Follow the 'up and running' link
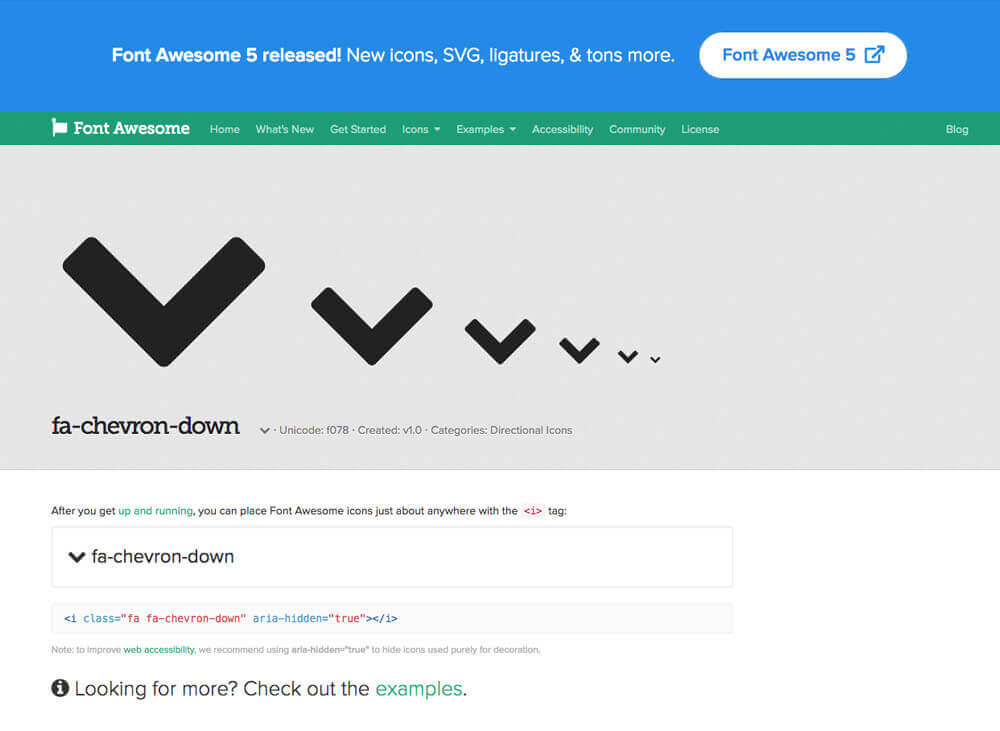 pyautogui.click(x=156, y=511)
